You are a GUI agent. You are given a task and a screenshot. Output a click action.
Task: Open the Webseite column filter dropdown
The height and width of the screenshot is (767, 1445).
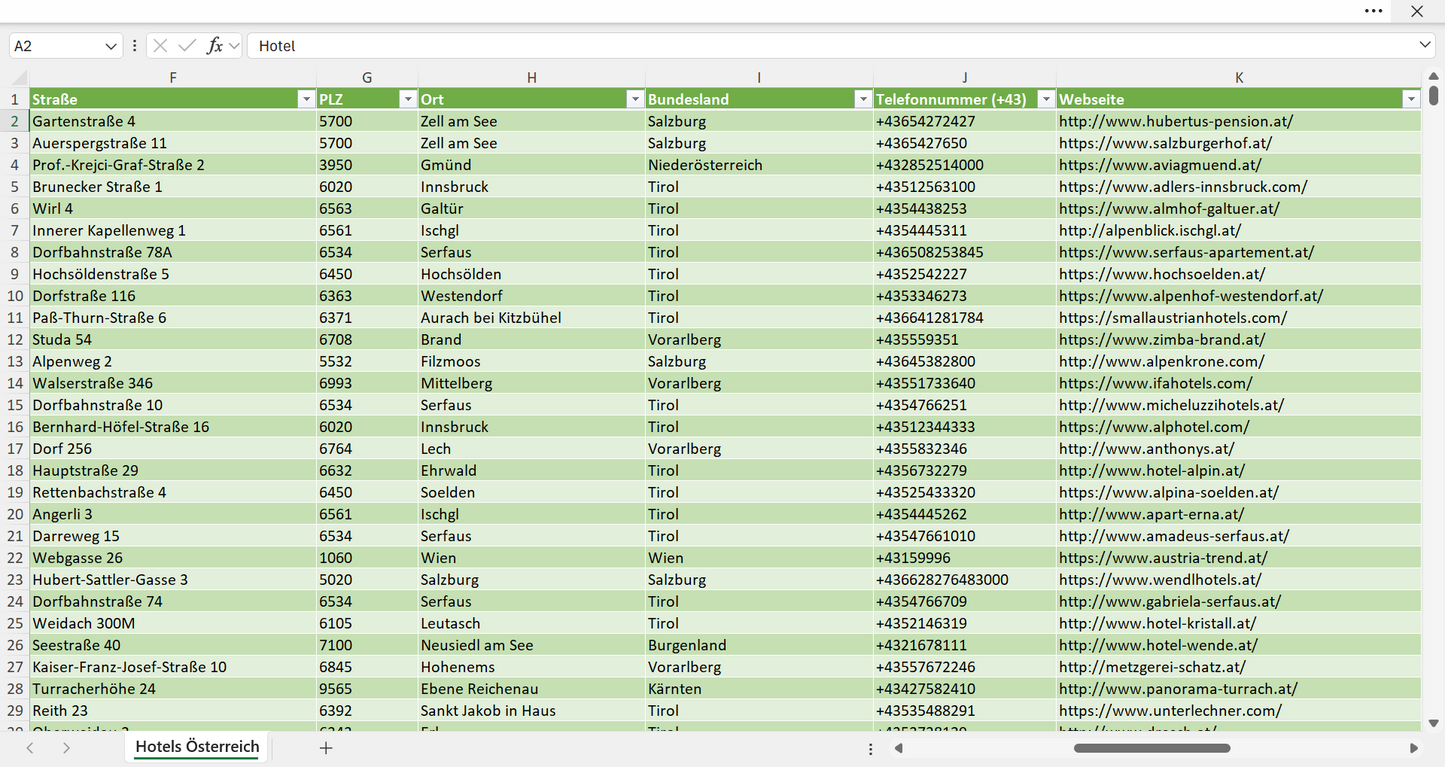coord(1411,99)
